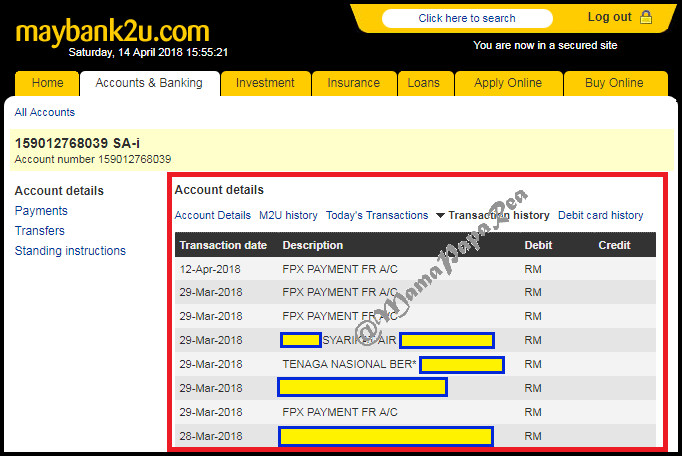Open the Apply Online tab
Screen dimensions: 682x456
click(508, 83)
